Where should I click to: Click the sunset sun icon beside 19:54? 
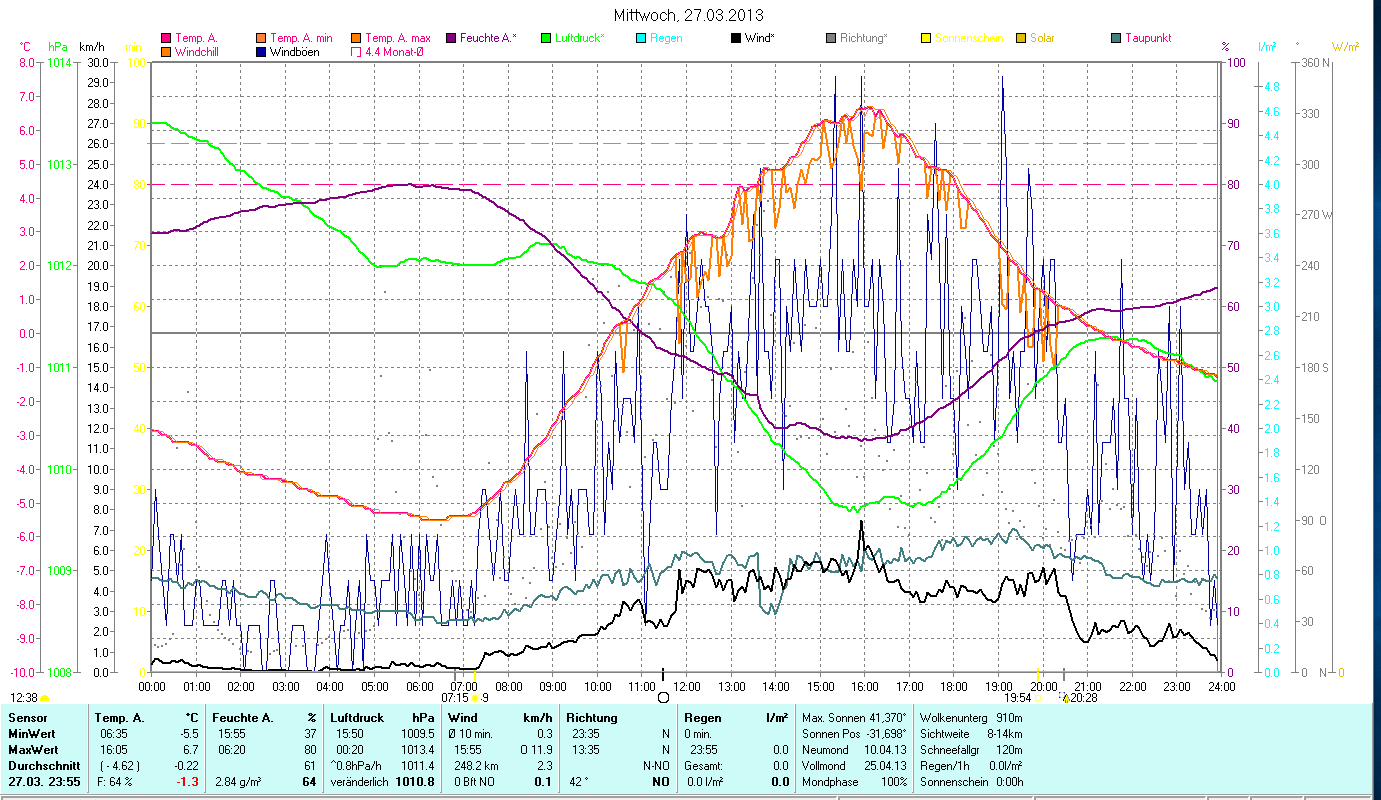[1039, 697]
